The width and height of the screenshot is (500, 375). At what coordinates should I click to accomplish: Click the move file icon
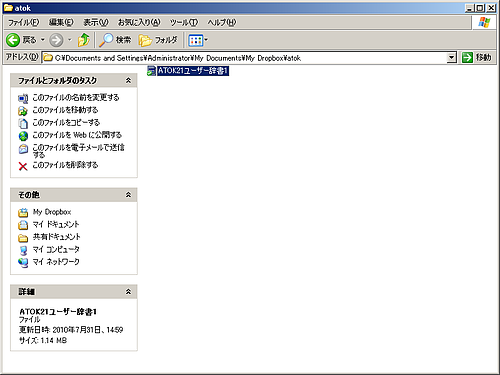coord(23,111)
